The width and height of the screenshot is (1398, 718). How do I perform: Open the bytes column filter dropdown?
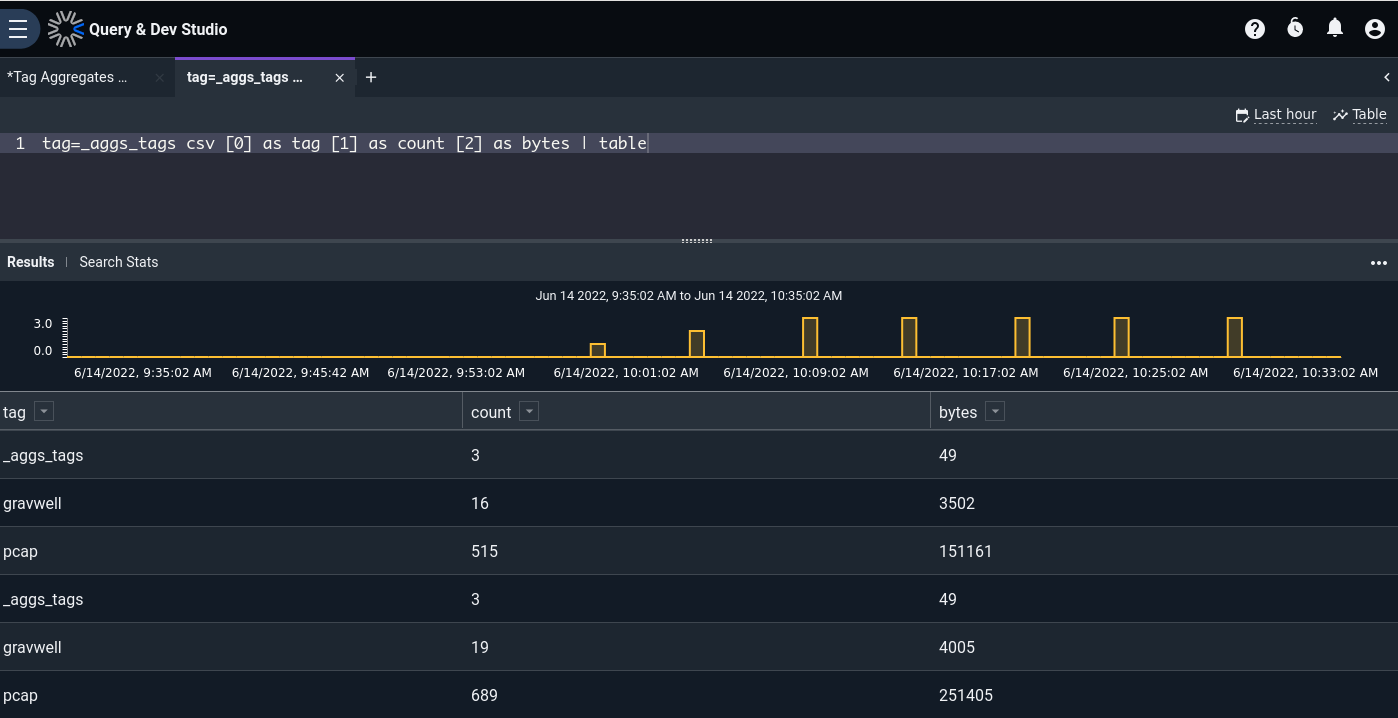(x=995, y=412)
